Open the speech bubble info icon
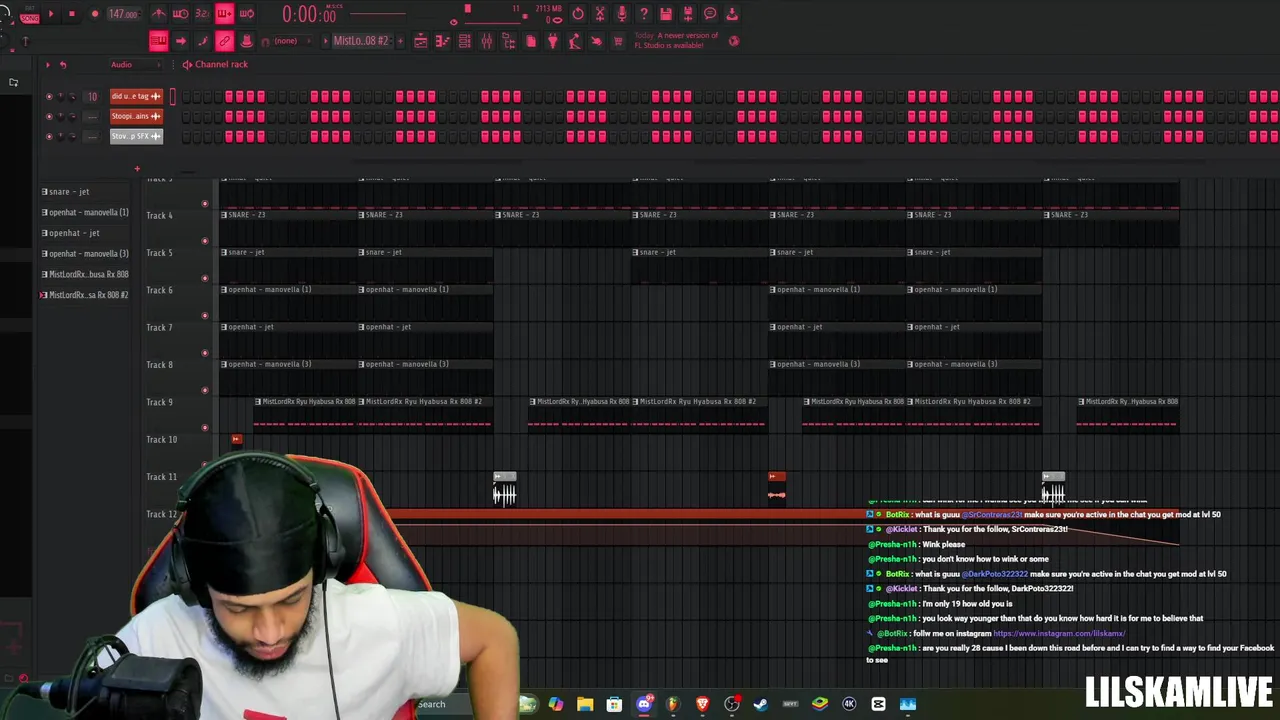The height and width of the screenshot is (720, 1280). click(x=710, y=14)
